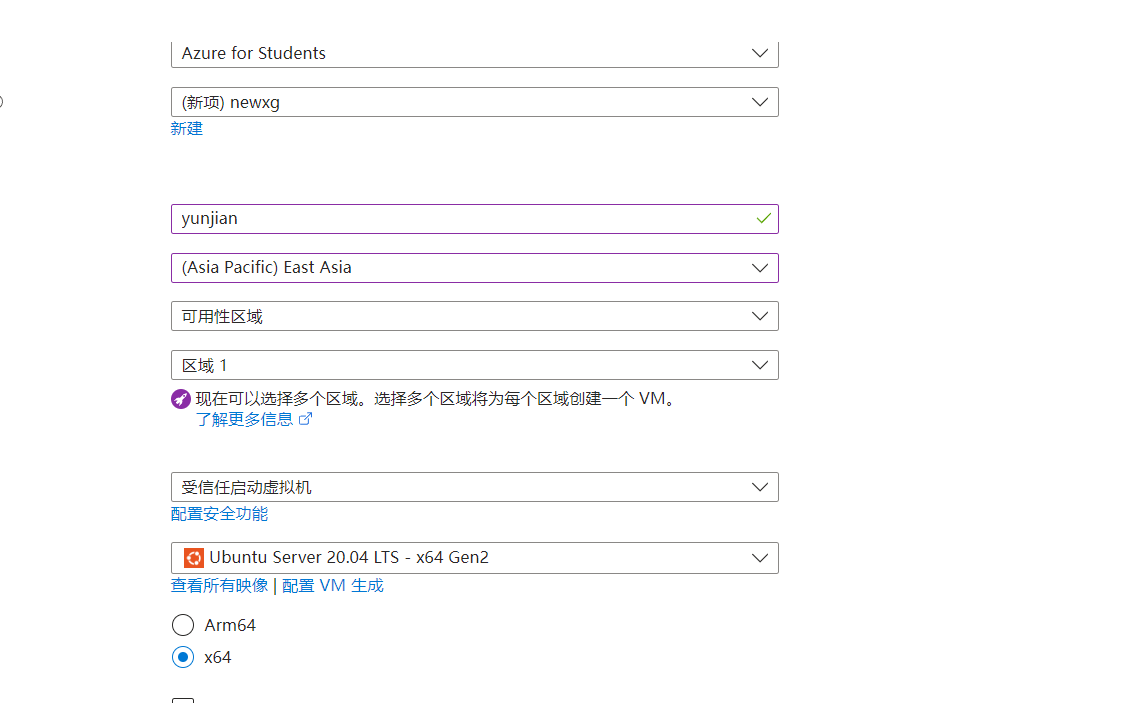Click the 配置 VM 生成 link
Image resolution: width=1135 pixels, height=703 pixels.
[x=333, y=585]
